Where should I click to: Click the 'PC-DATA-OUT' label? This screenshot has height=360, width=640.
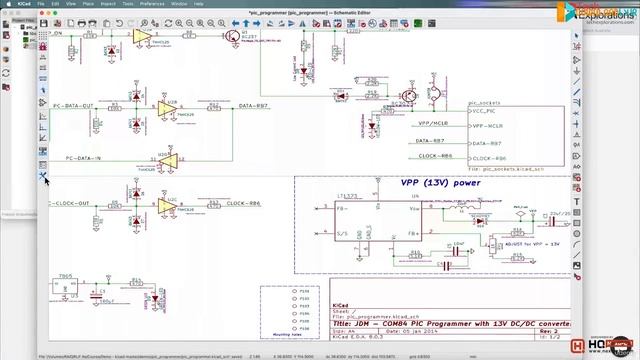click(73, 106)
